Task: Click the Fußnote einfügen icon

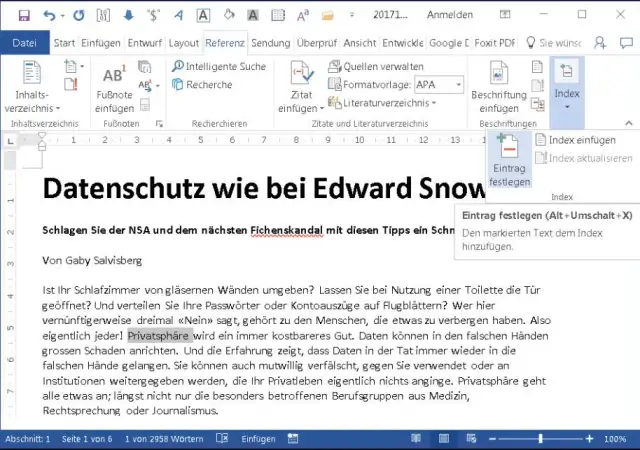Action: pyautogui.click(x=116, y=86)
